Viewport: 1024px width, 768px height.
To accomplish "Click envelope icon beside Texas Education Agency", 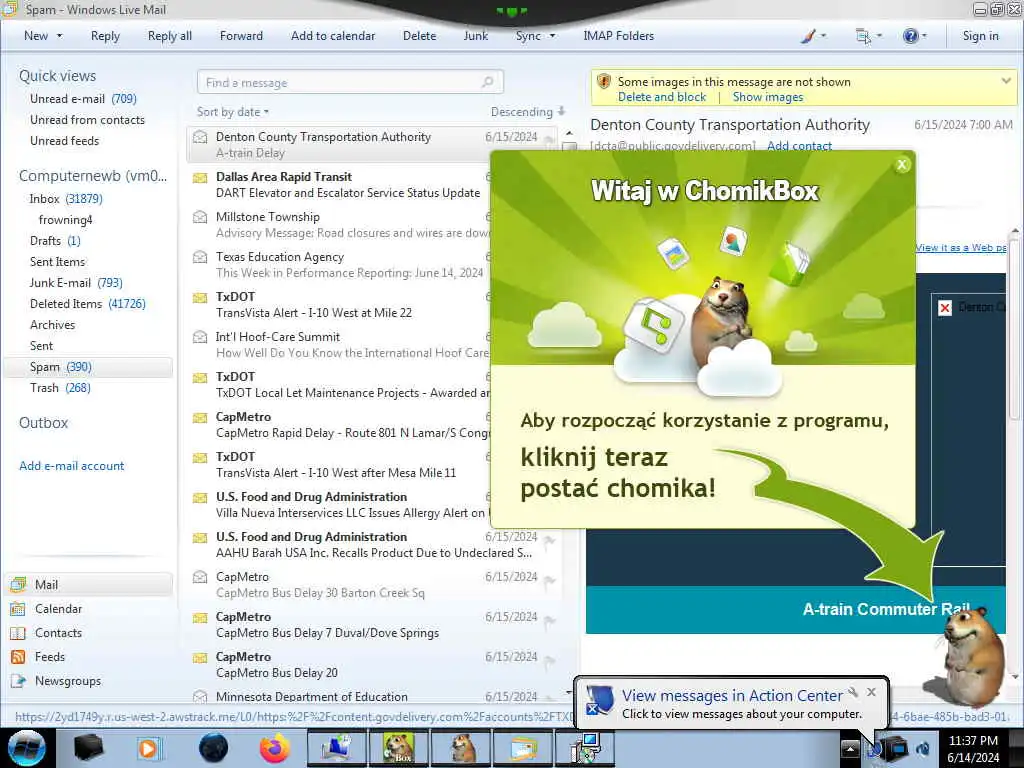I will (200, 257).
